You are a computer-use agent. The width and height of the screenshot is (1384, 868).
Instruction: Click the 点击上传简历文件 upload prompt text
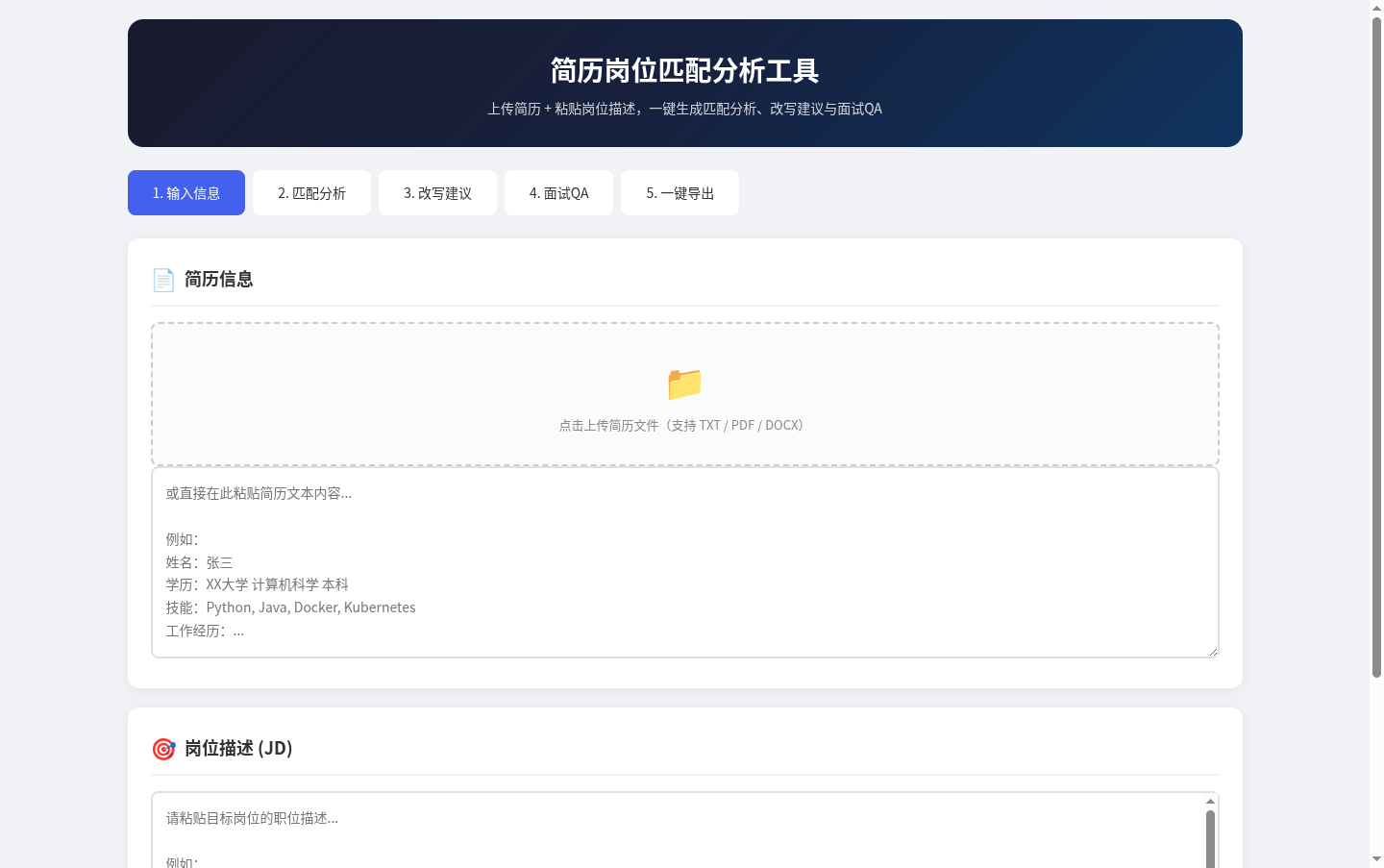pyautogui.click(x=684, y=425)
